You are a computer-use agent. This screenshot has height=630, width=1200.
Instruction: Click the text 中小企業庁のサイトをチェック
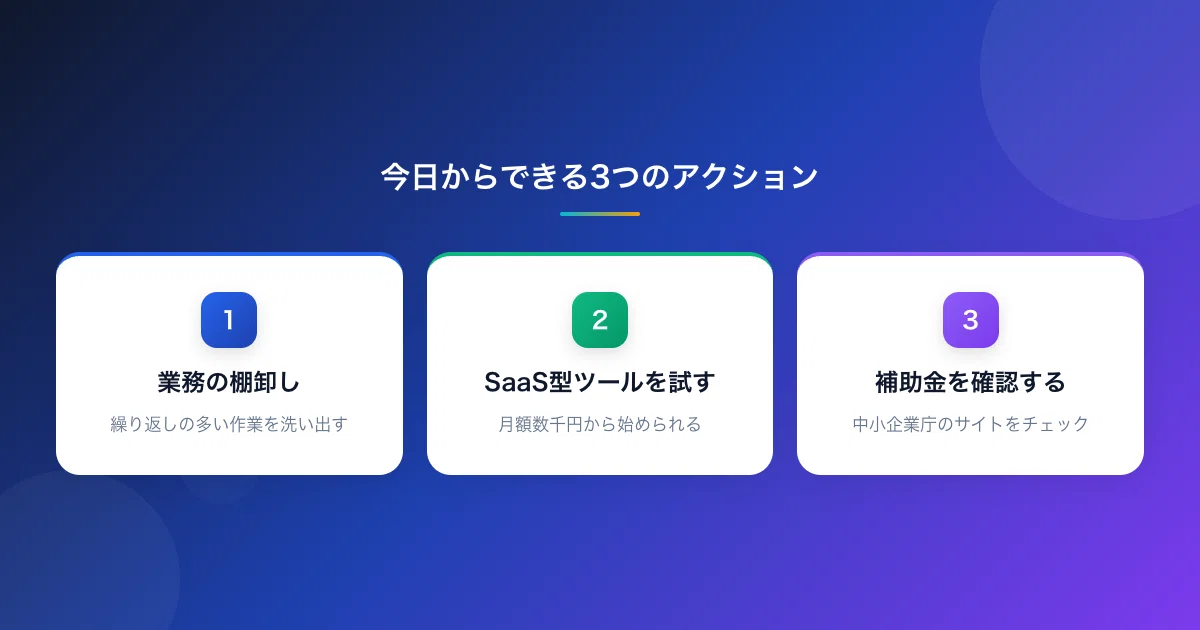click(971, 424)
